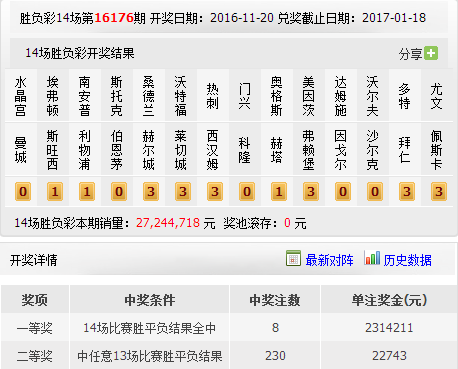Click home team 斯托克
Screen dimensions: 458x369
pos(117,96)
